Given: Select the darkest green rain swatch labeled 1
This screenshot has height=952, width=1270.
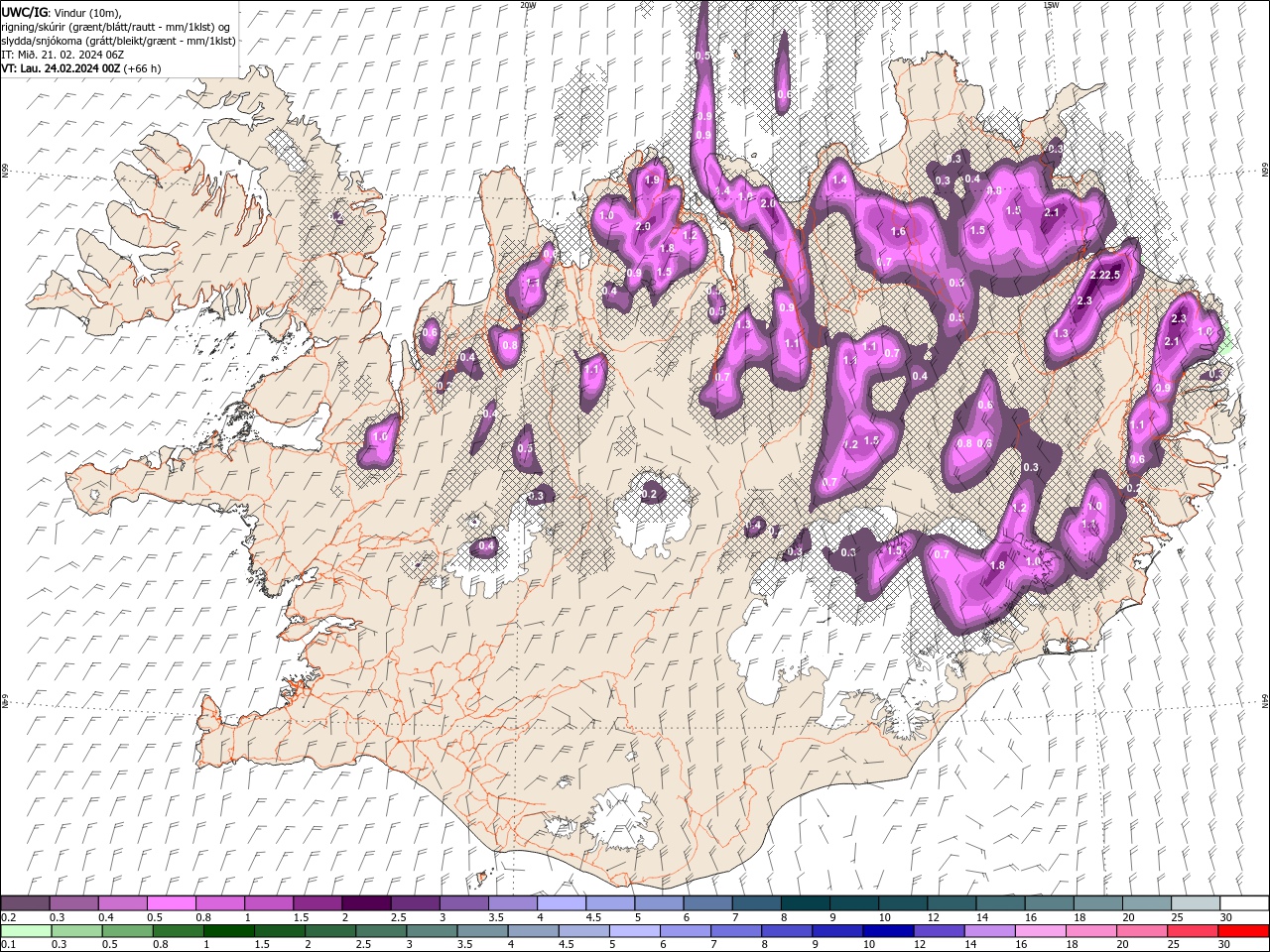Looking at the screenshot, I should [x=228, y=931].
